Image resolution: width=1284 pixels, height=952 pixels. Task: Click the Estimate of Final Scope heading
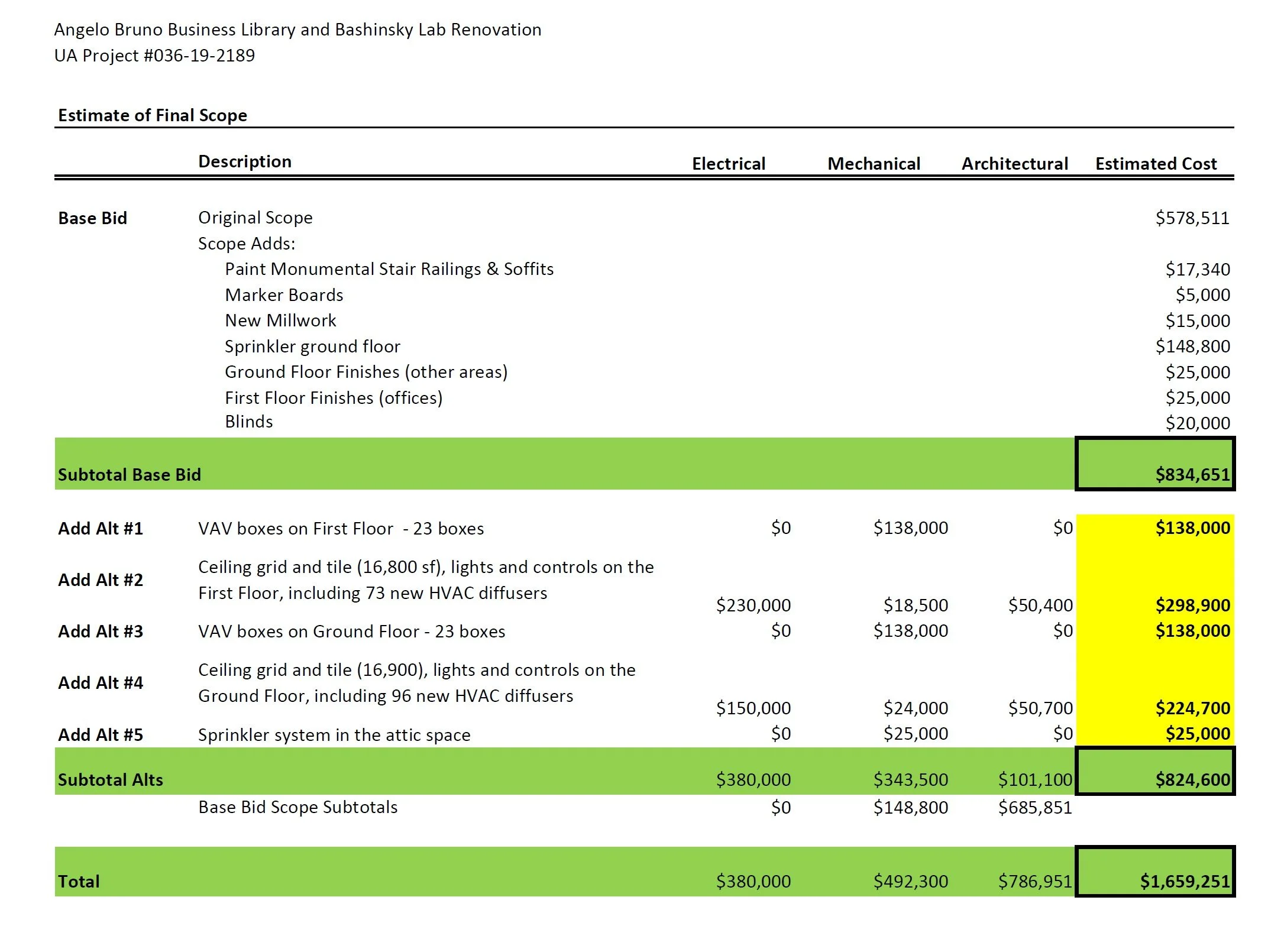pyautogui.click(x=152, y=115)
